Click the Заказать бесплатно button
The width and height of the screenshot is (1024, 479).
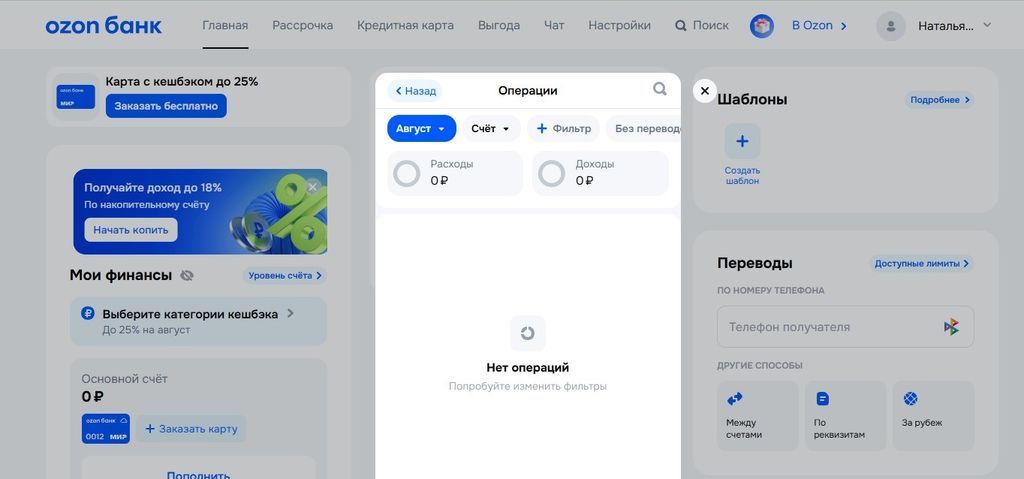(x=166, y=106)
